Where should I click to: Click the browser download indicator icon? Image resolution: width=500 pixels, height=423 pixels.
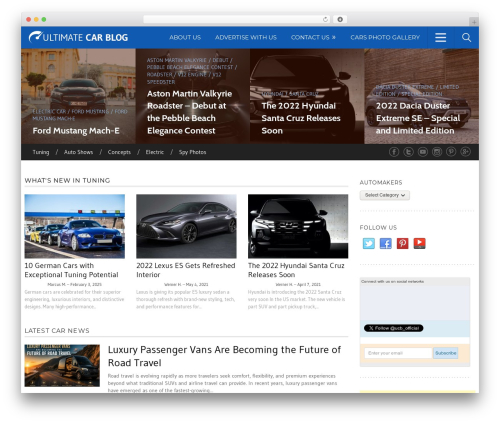click(340, 19)
